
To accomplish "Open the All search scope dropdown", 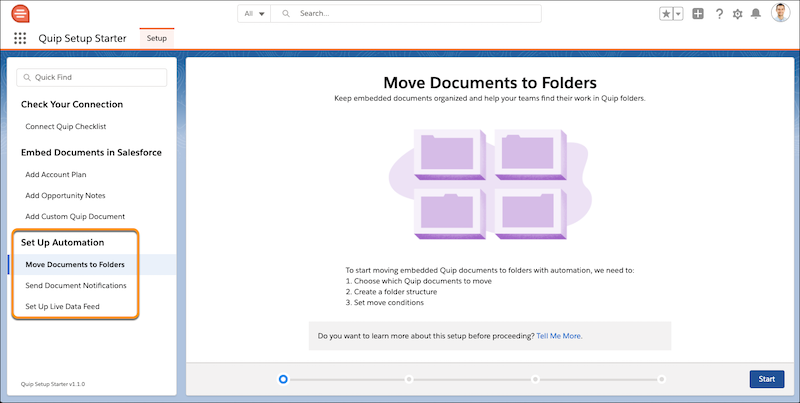I will (x=254, y=14).
